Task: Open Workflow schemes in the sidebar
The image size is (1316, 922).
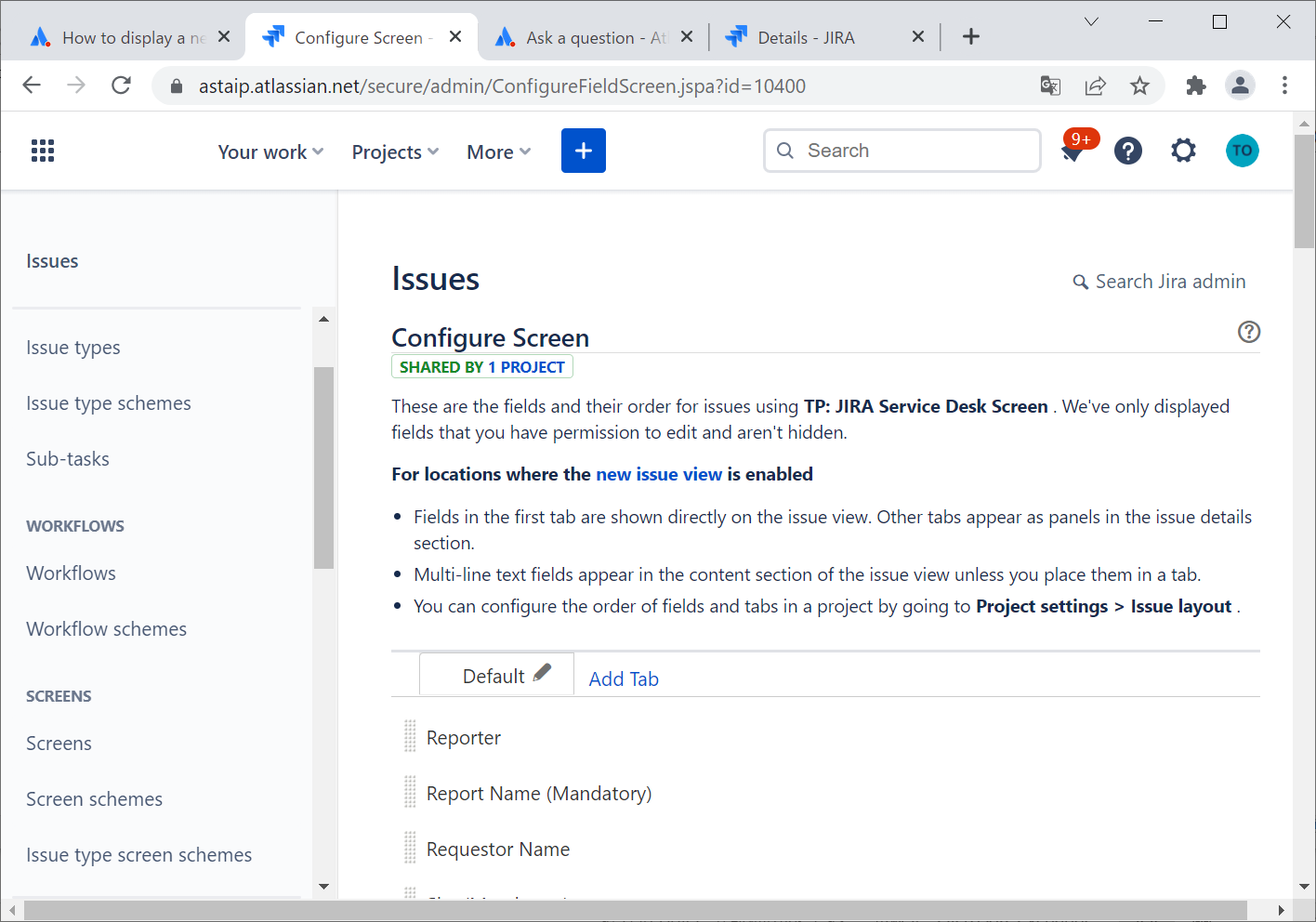Action: [x=107, y=629]
